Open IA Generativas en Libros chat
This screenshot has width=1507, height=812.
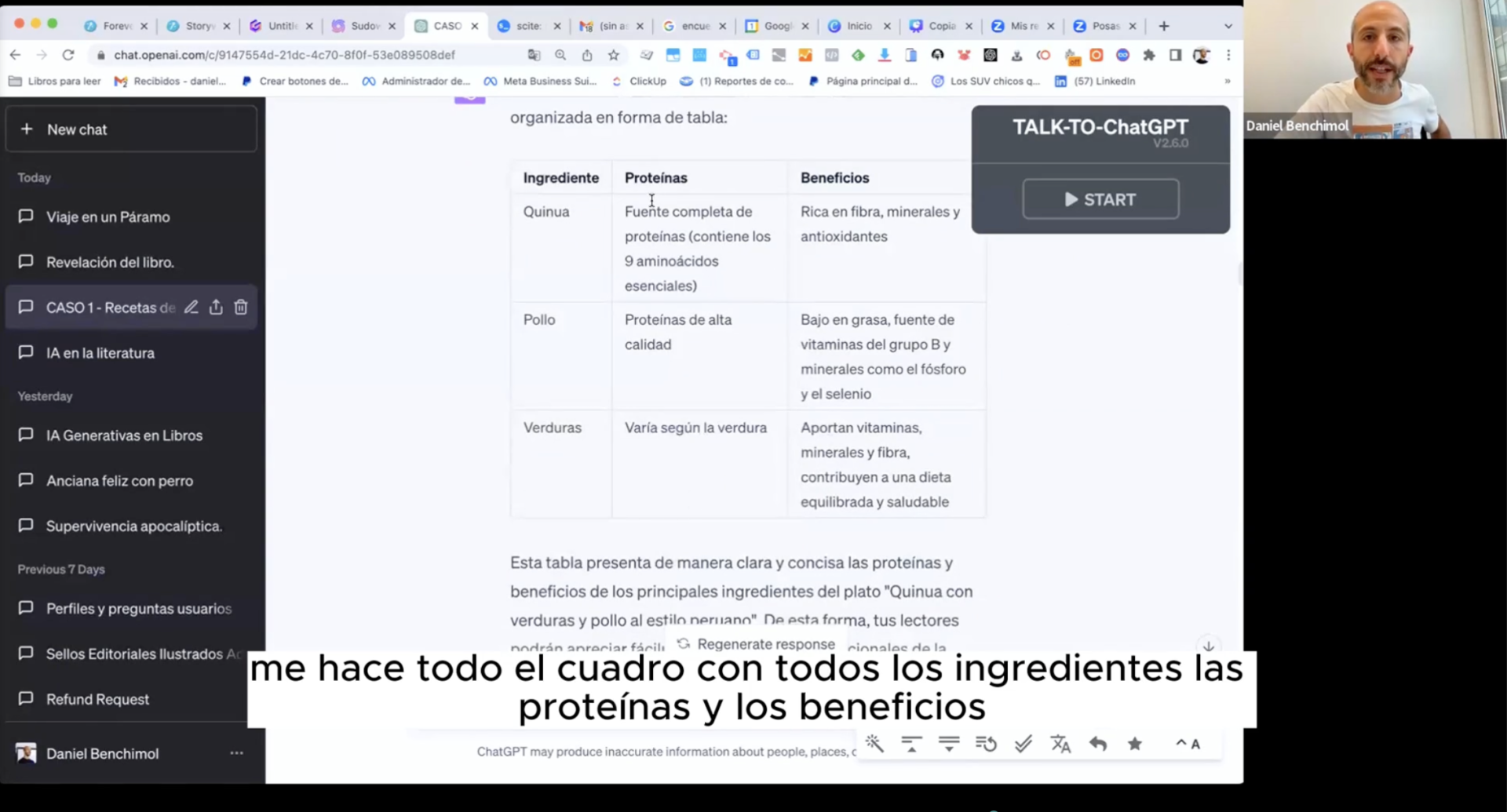click(131, 435)
